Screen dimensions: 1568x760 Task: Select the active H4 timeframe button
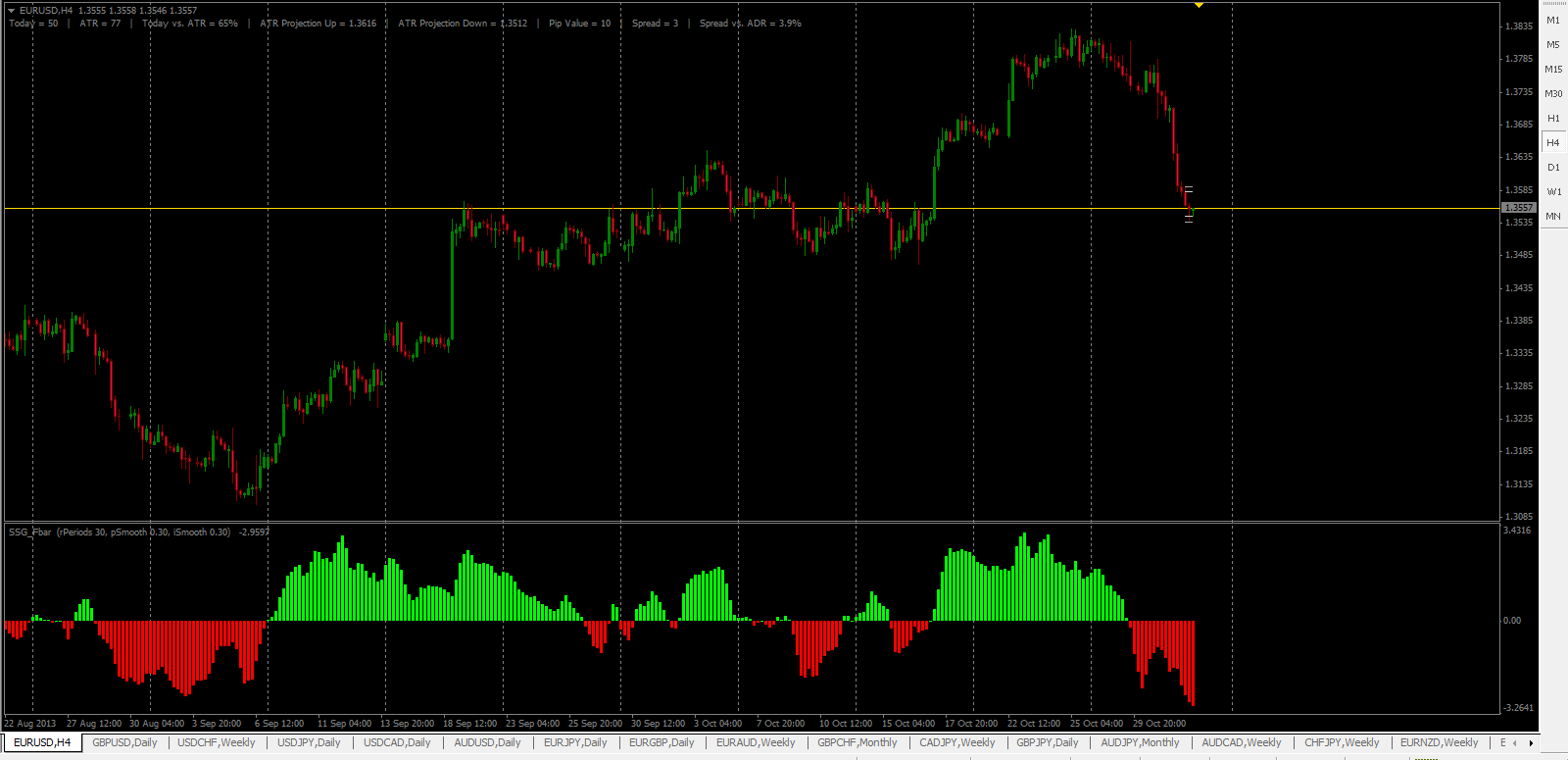(x=1553, y=143)
